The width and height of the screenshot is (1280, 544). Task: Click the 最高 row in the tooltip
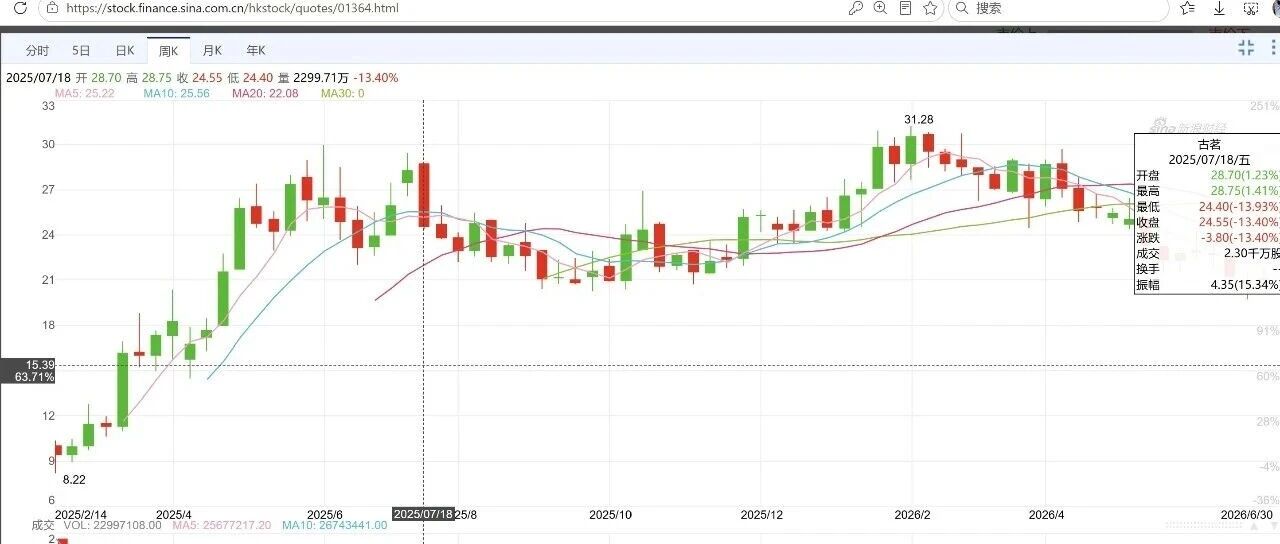(x=1207, y=190)
